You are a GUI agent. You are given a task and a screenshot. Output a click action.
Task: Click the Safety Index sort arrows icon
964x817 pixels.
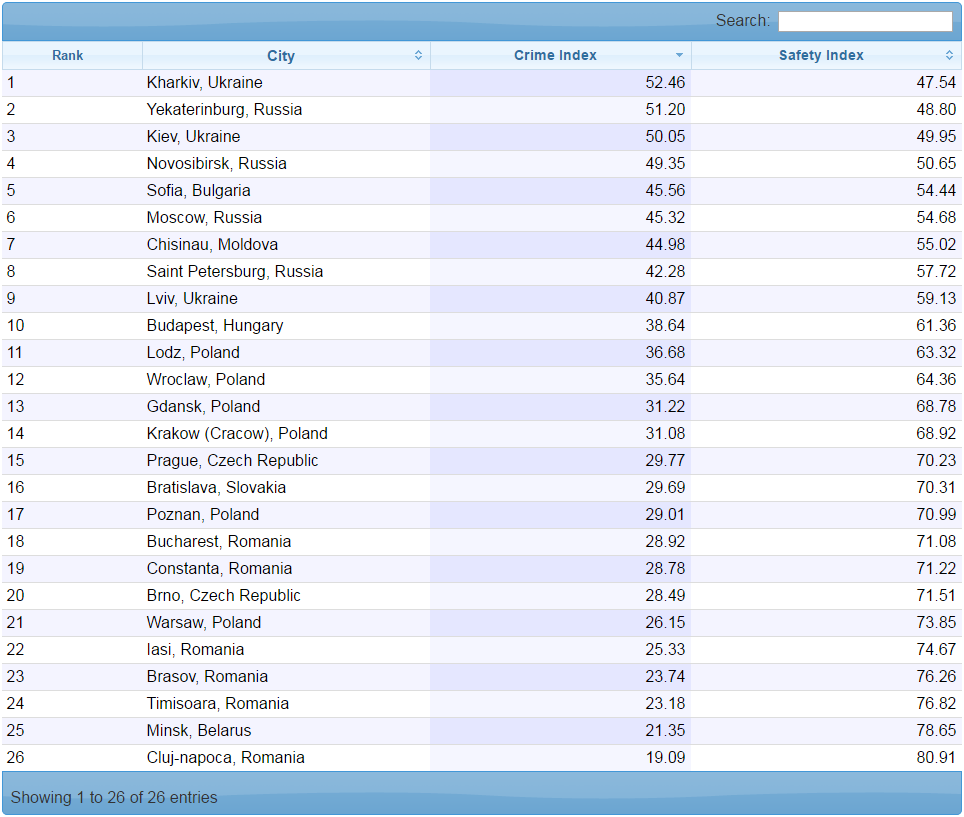[949, 56]
